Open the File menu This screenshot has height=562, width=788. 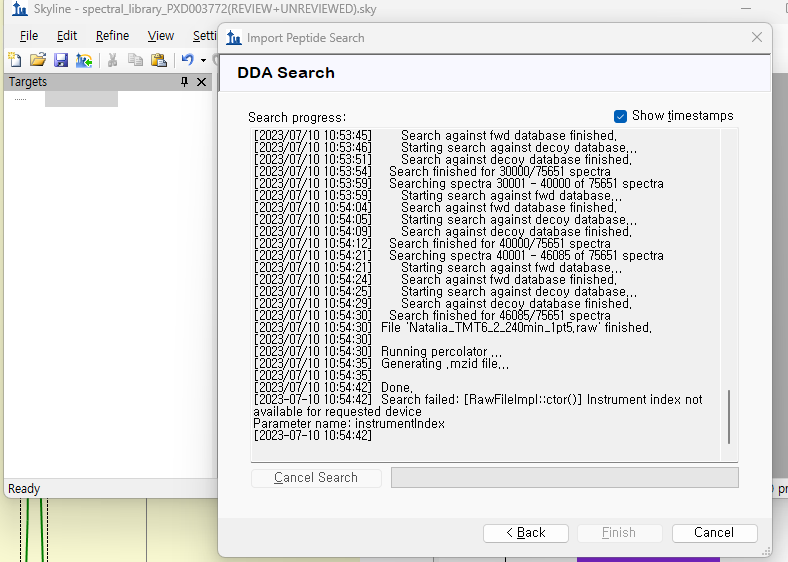(x=29, y=36)
